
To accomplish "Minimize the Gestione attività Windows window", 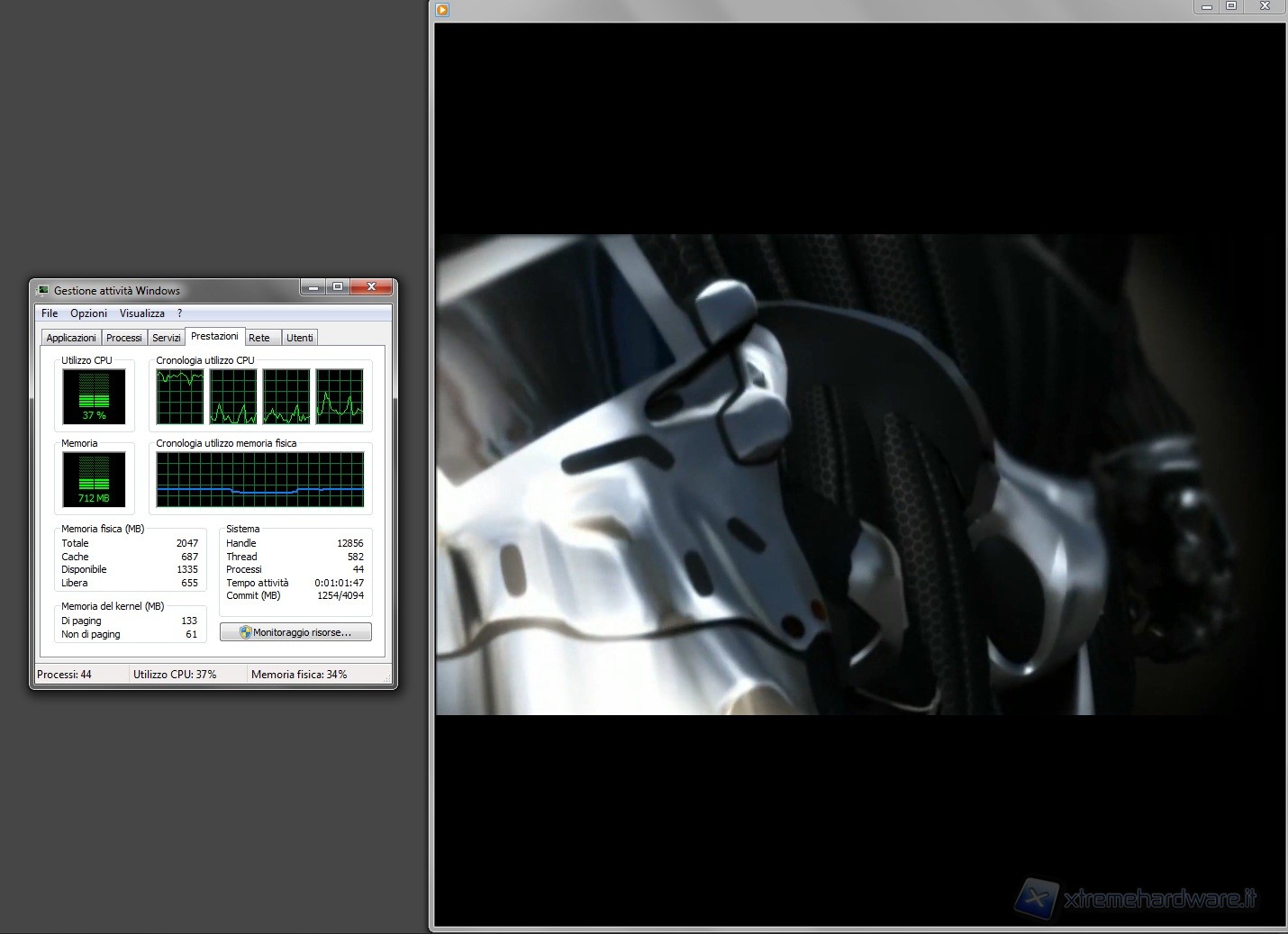I will click(313, 287).
